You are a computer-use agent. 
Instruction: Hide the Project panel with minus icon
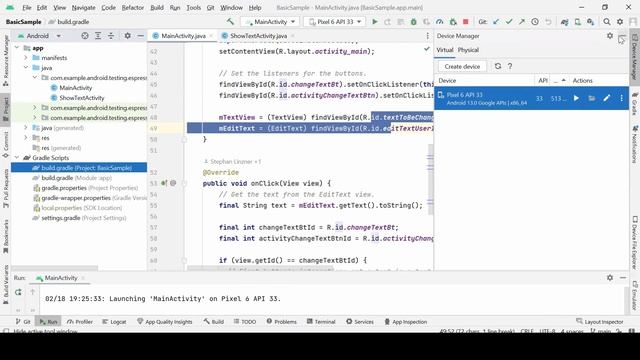pyautogui.click(x=140, y=36)
